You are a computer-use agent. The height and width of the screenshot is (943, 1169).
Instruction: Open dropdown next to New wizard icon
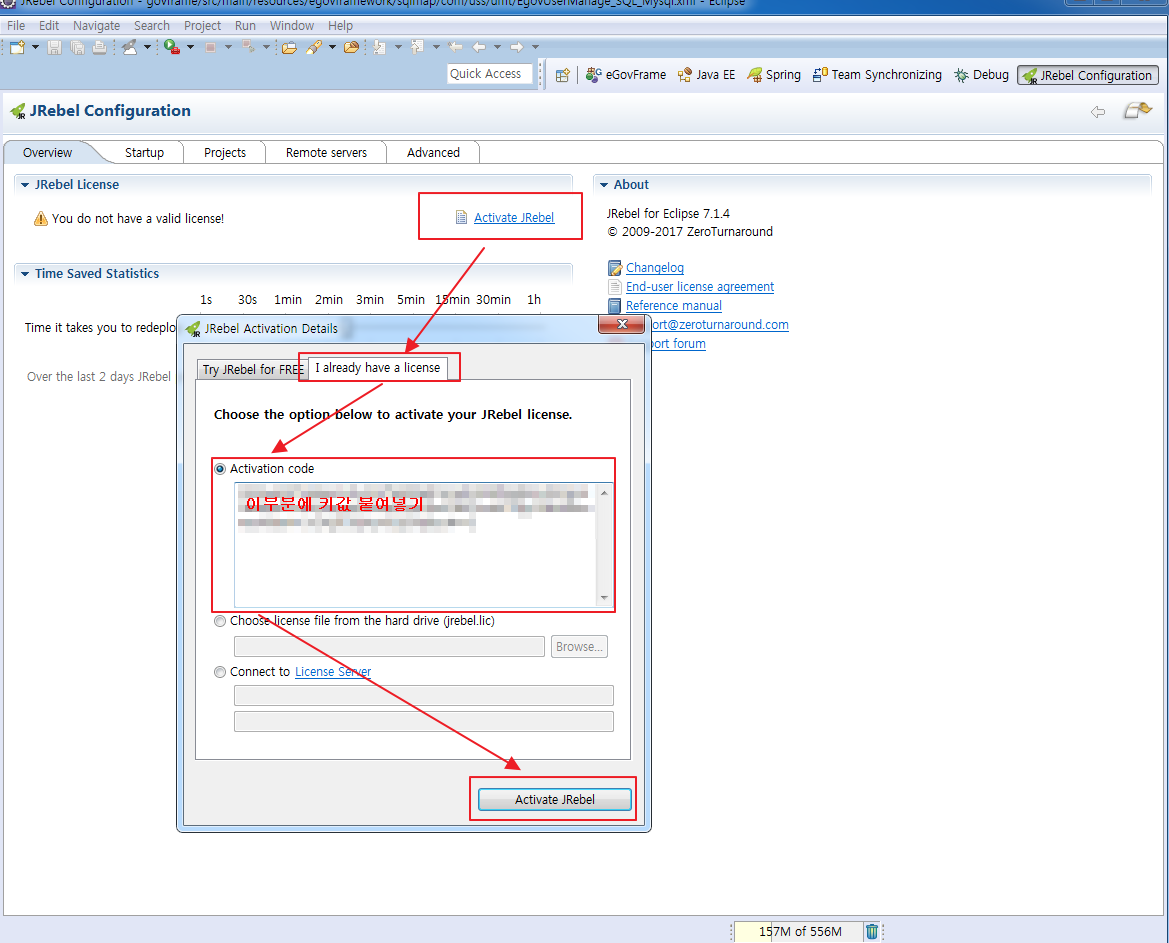(35, 47)
